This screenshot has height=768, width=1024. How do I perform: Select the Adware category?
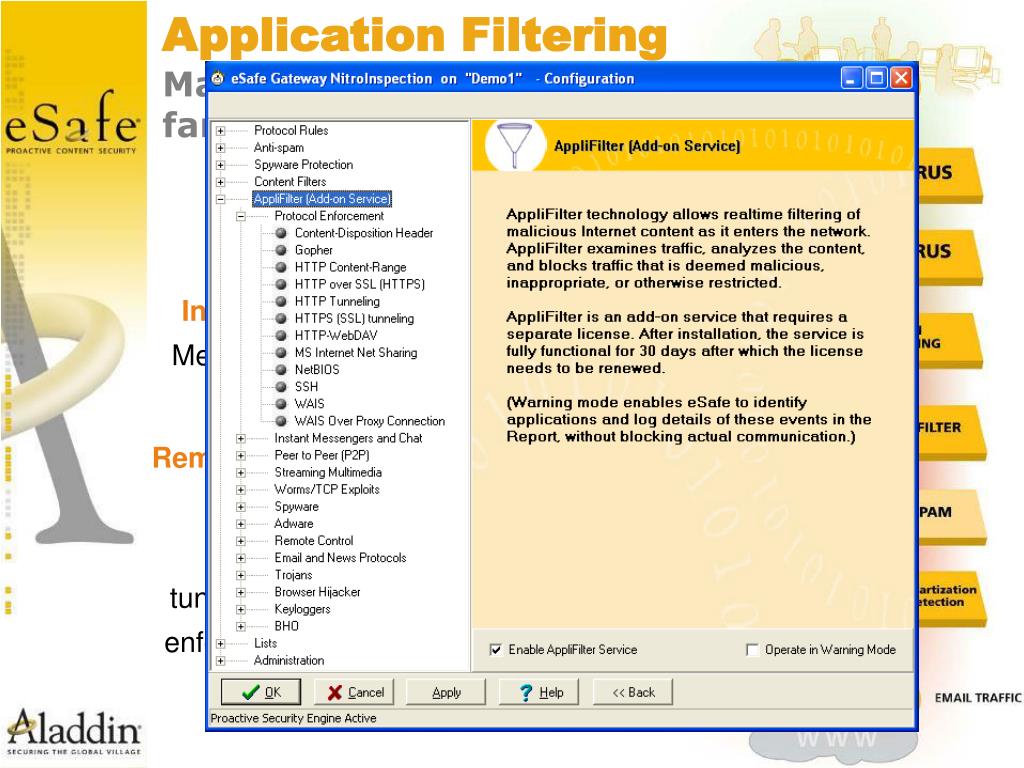pos(294,524)
